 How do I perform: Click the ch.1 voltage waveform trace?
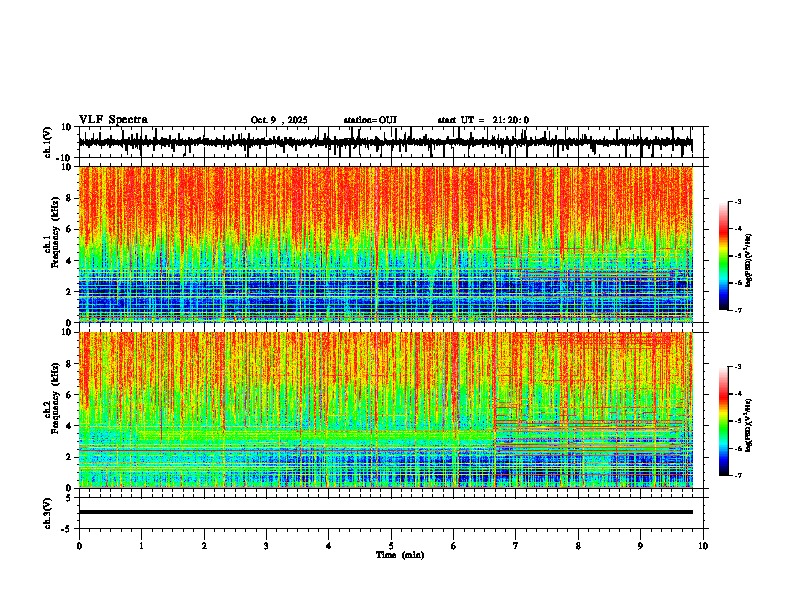coord(385,142)
